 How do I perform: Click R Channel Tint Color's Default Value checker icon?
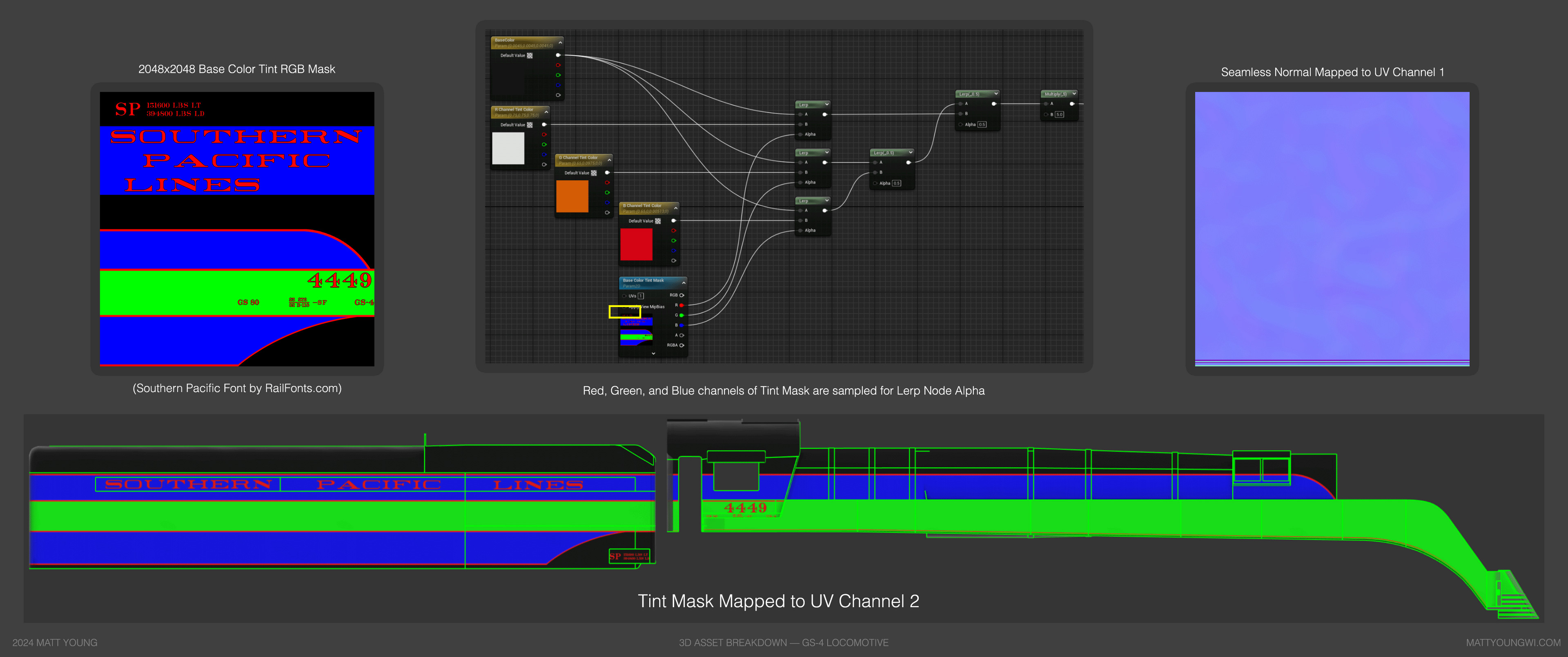[530, 125]
